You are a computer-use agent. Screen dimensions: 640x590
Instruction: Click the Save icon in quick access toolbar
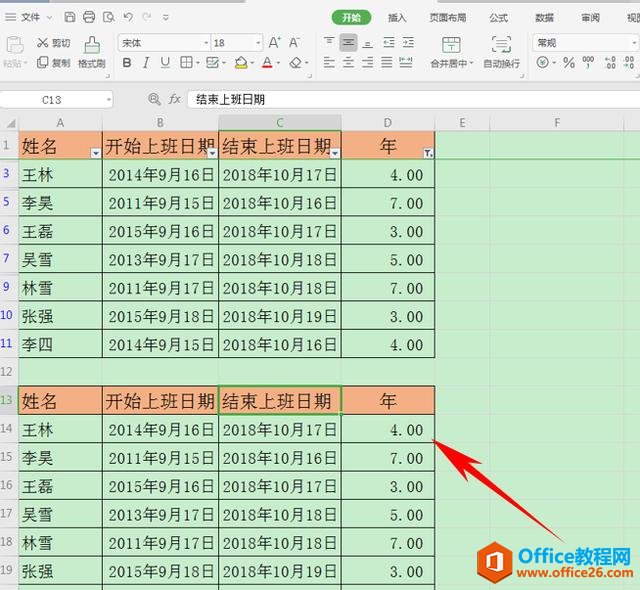(70, 17)
